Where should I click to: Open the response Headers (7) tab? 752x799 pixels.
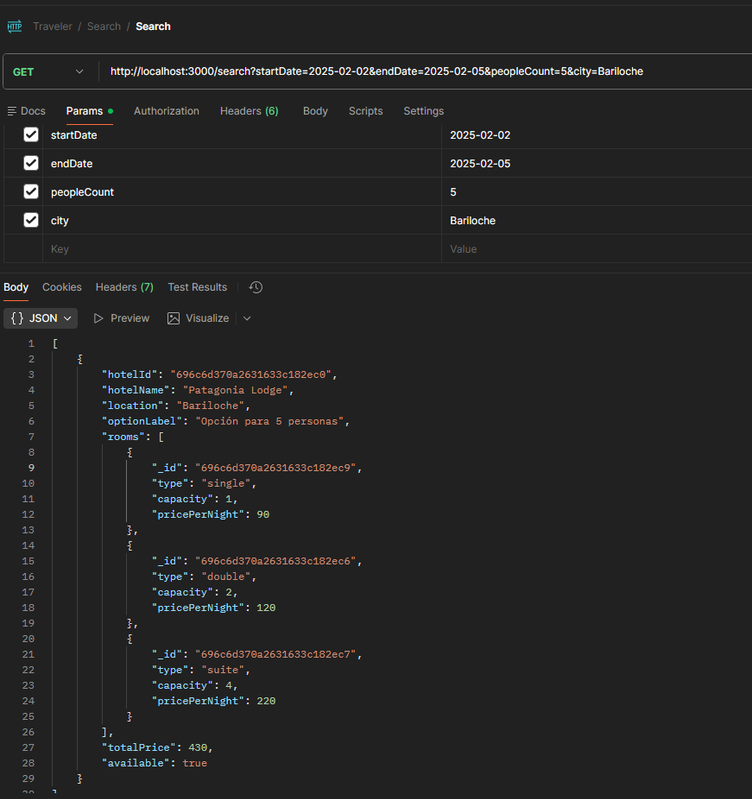[x=124, y=287]
